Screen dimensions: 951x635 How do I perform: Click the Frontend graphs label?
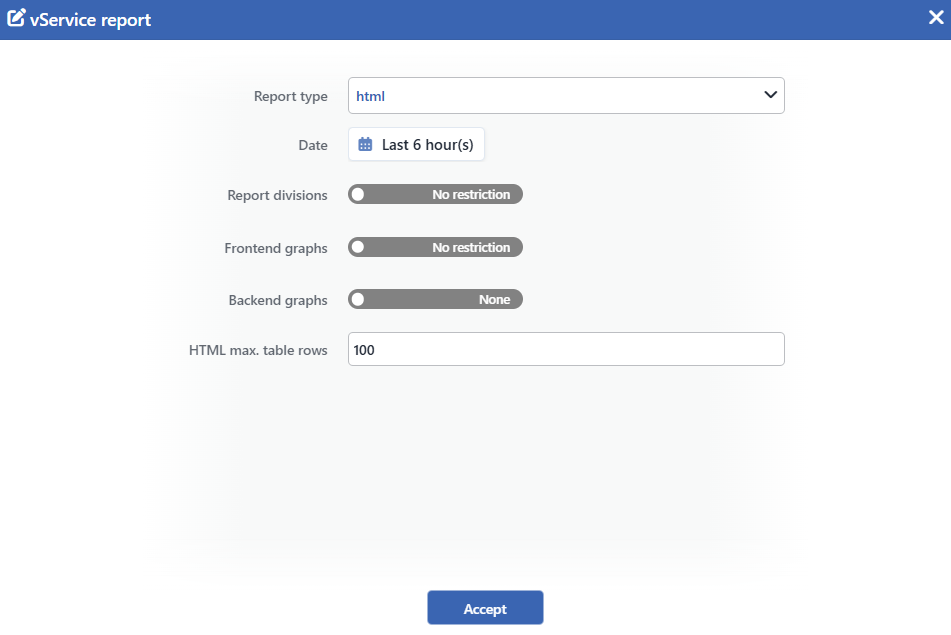point(276,248)
